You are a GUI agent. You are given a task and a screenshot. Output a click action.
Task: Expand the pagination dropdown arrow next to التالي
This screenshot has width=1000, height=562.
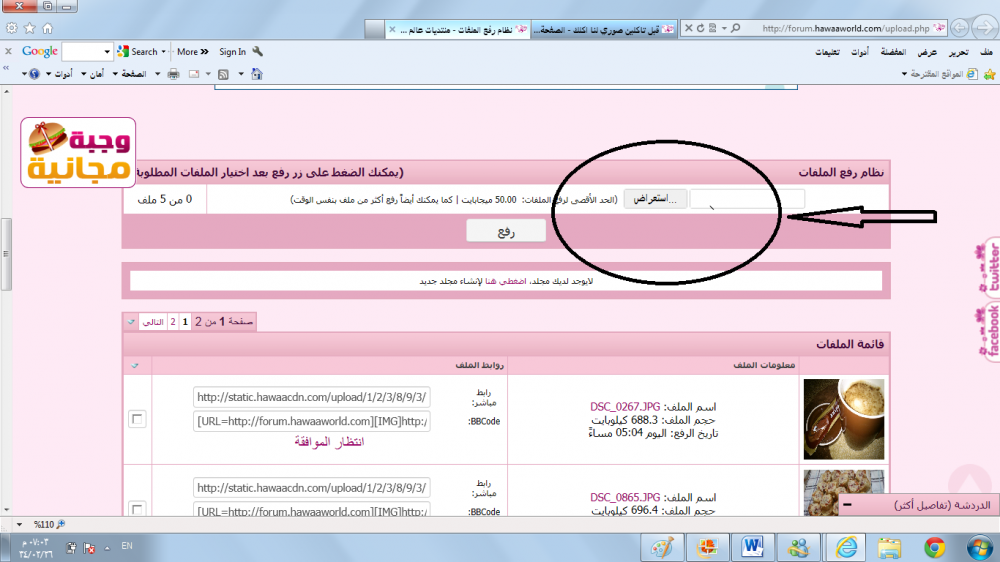coord(129,322)
